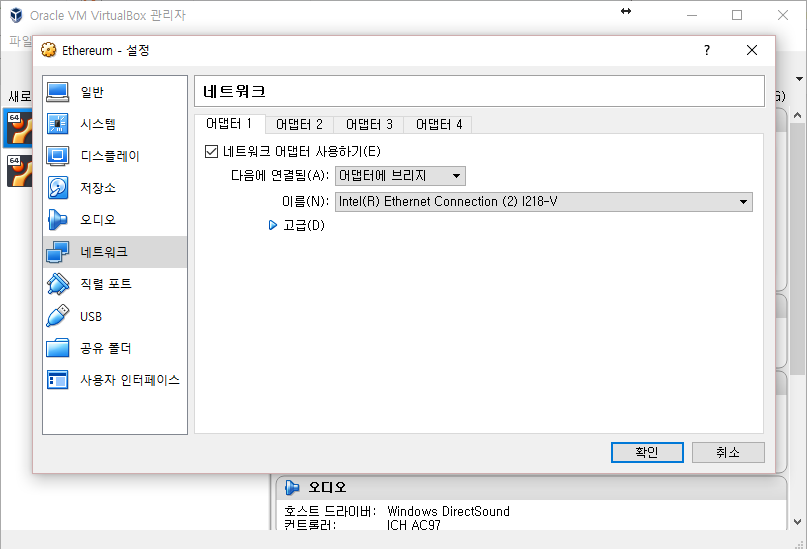Open the 파일 menu in VirtualBox manager
Viewport: 807px width, 549px height.
(x=21, y=41)
